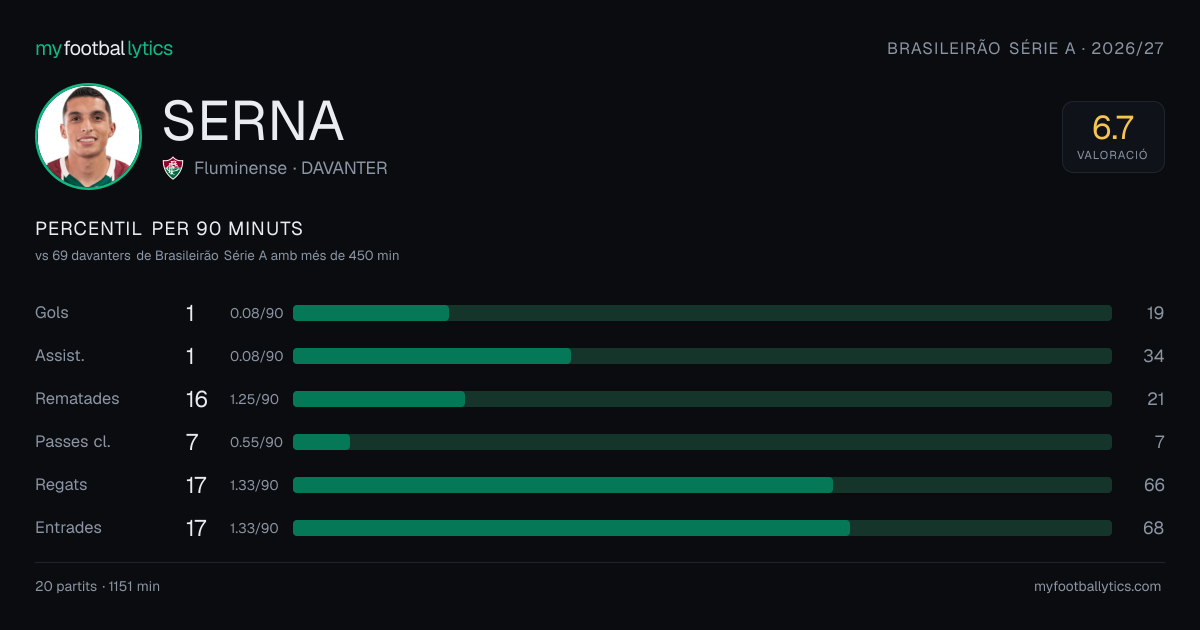
Task: Click the Brasileirão Série A 2026/27 label
Action: pyautogui.click(x=1025, y=48)
